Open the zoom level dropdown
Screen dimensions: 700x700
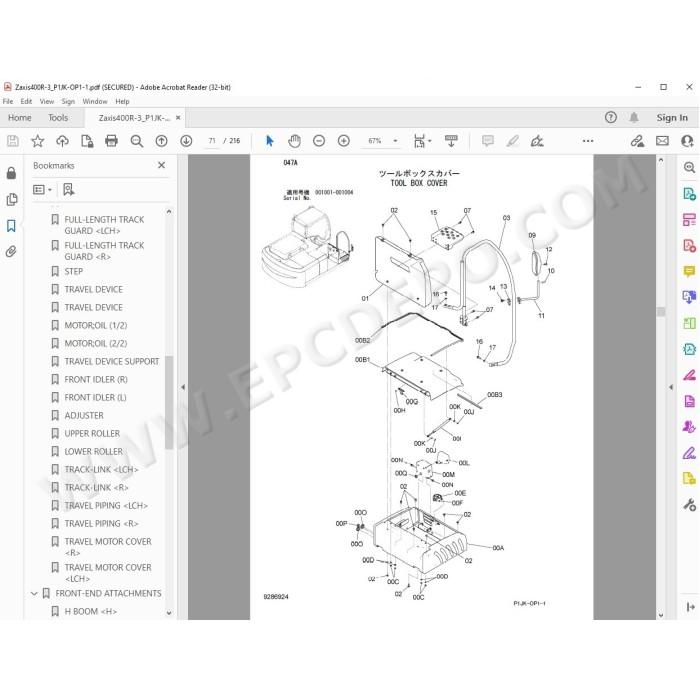[395, 141]
